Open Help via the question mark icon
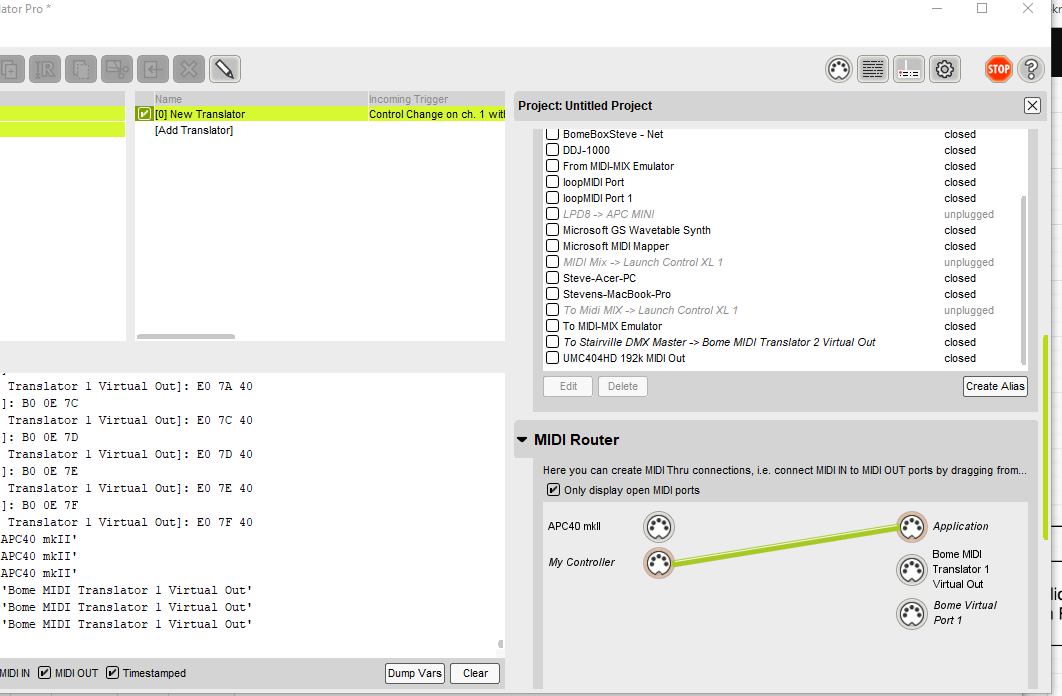This screenshot has width=1062, height=696. click(x=1031, y=69)
